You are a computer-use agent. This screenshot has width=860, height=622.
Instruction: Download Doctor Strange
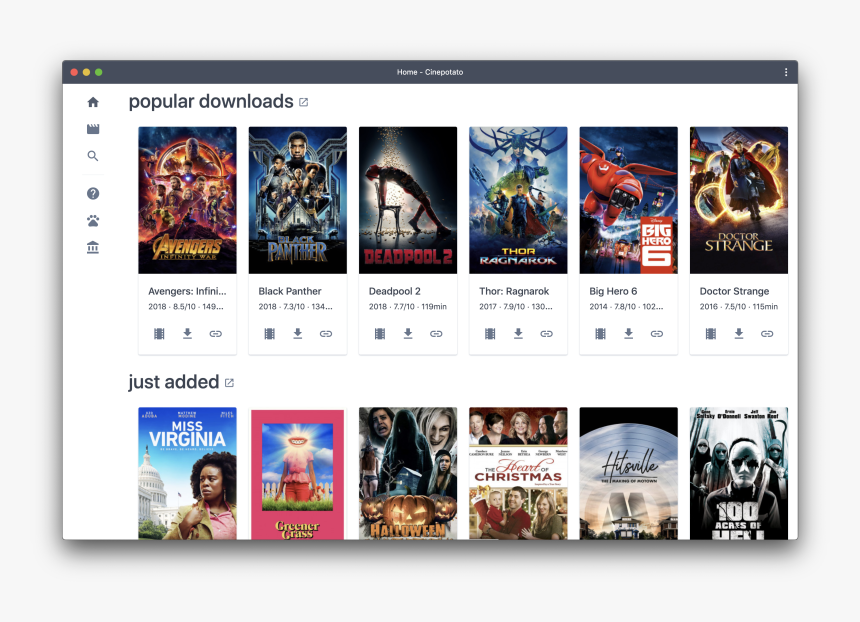pos(739,333)
